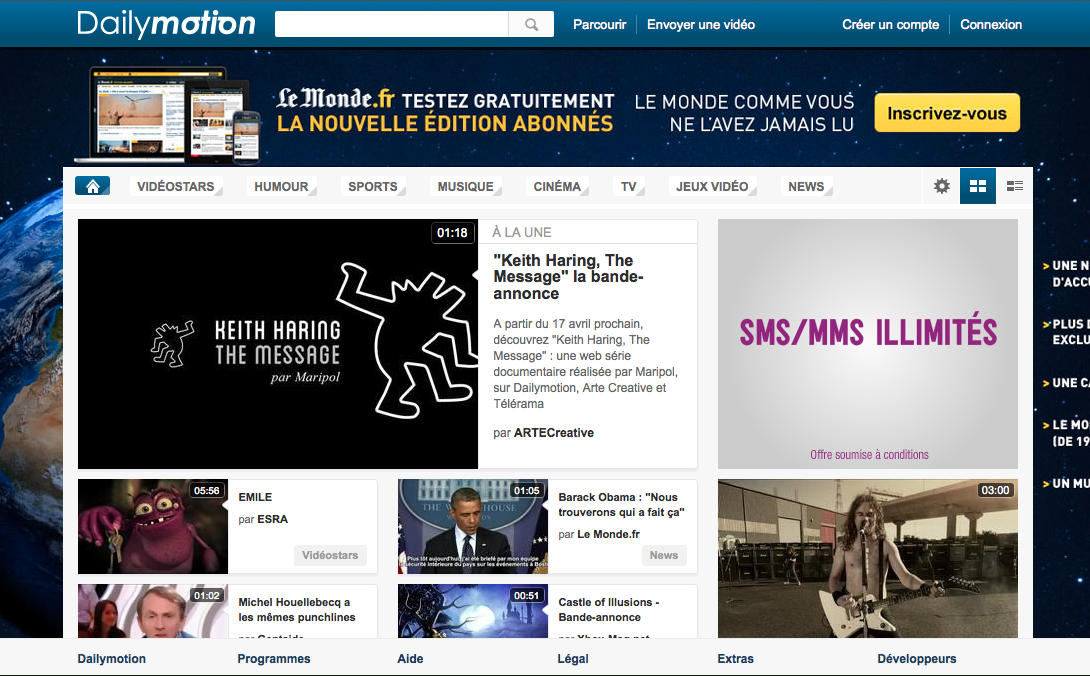Switch to grid view icon

click(x=977, y=186)
